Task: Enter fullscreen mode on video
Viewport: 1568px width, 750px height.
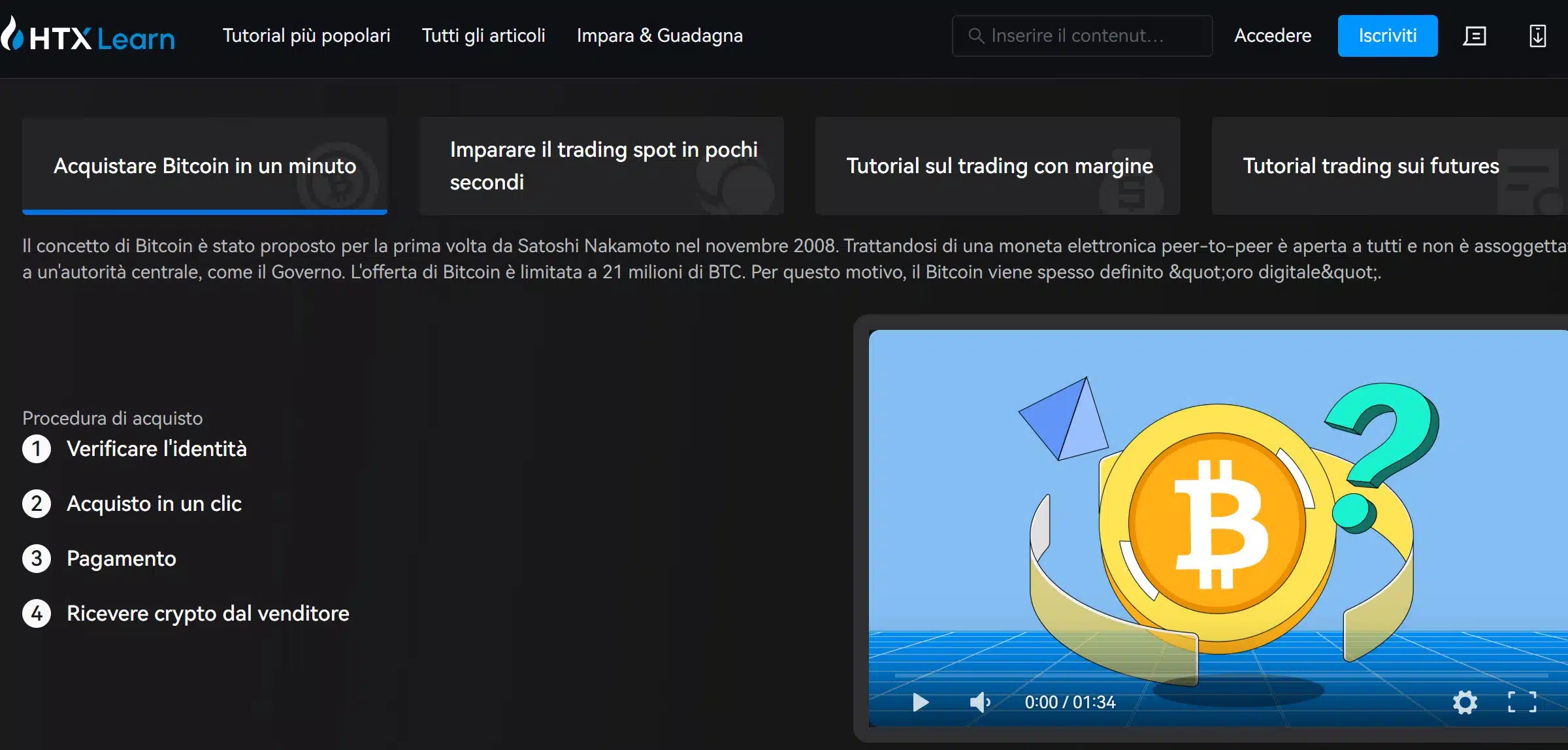Action: (x=1522, y=702)
